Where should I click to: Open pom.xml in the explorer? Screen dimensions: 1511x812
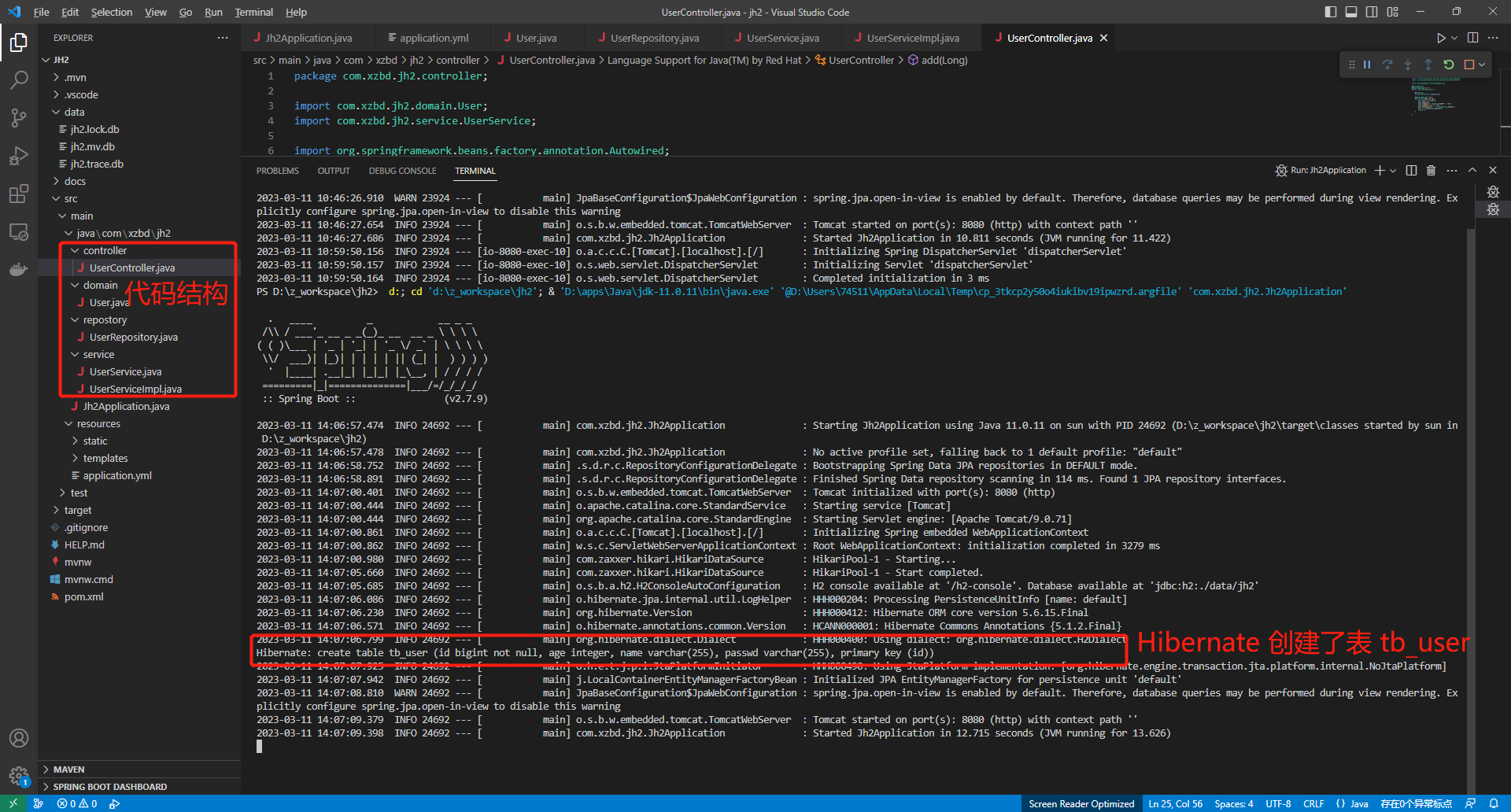pyautogui.click(x=139, y=596)
